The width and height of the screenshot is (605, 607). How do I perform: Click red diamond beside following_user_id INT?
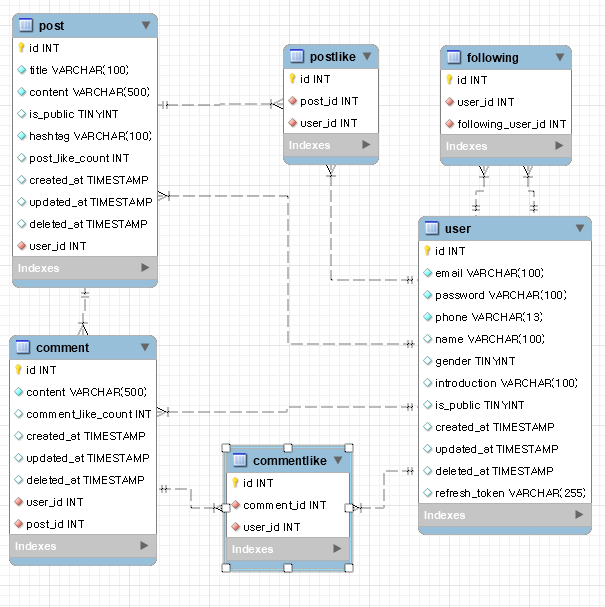449,124
